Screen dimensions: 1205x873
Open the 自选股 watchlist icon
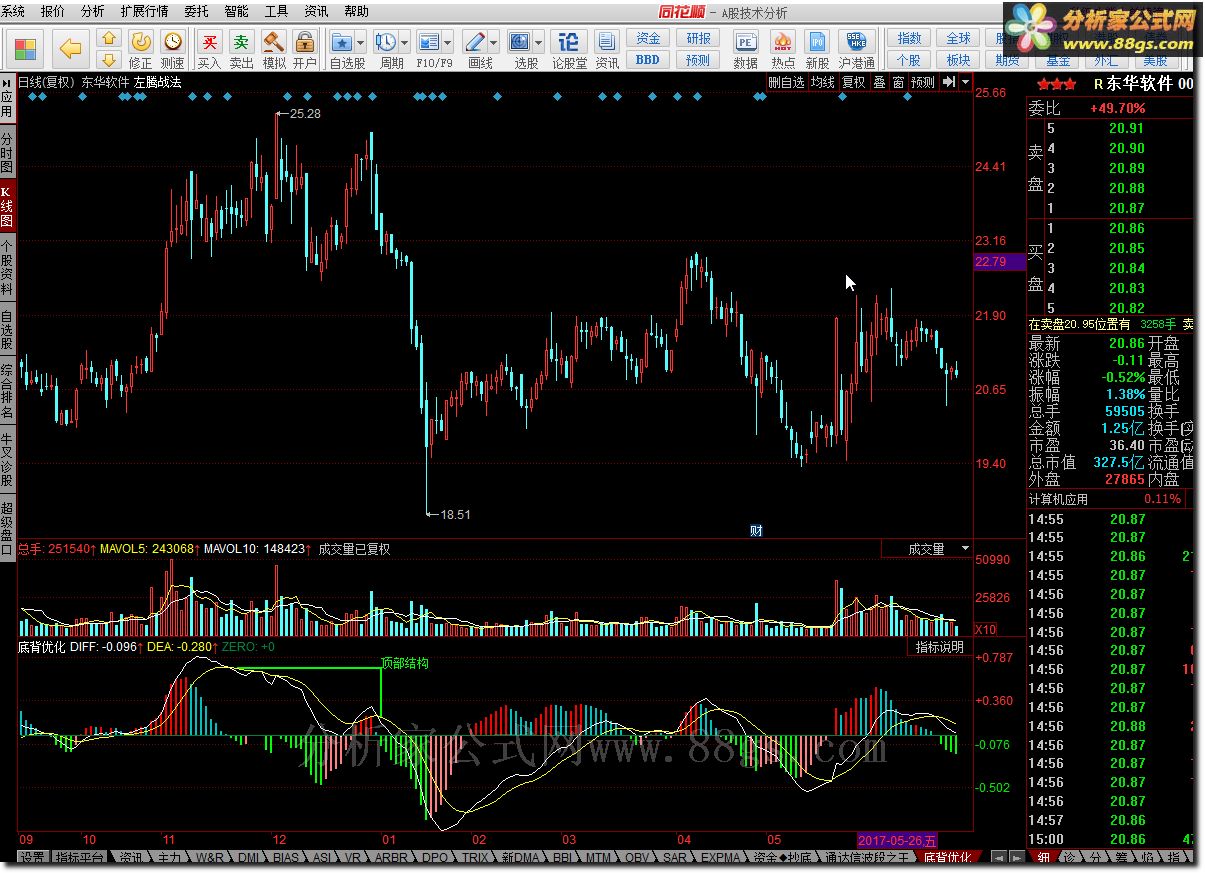pos(342,49)
